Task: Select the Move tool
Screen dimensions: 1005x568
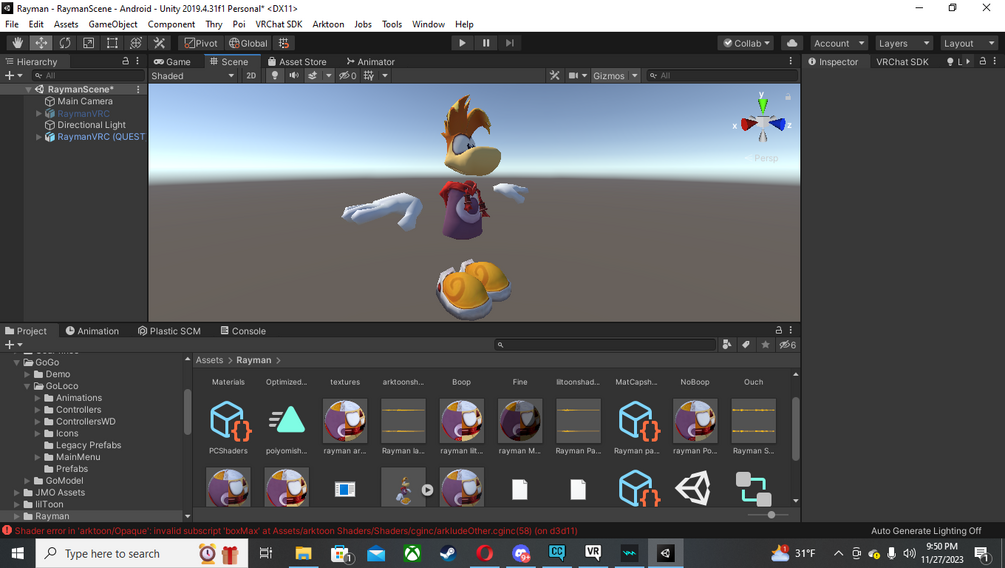Action: pos(41,43)
